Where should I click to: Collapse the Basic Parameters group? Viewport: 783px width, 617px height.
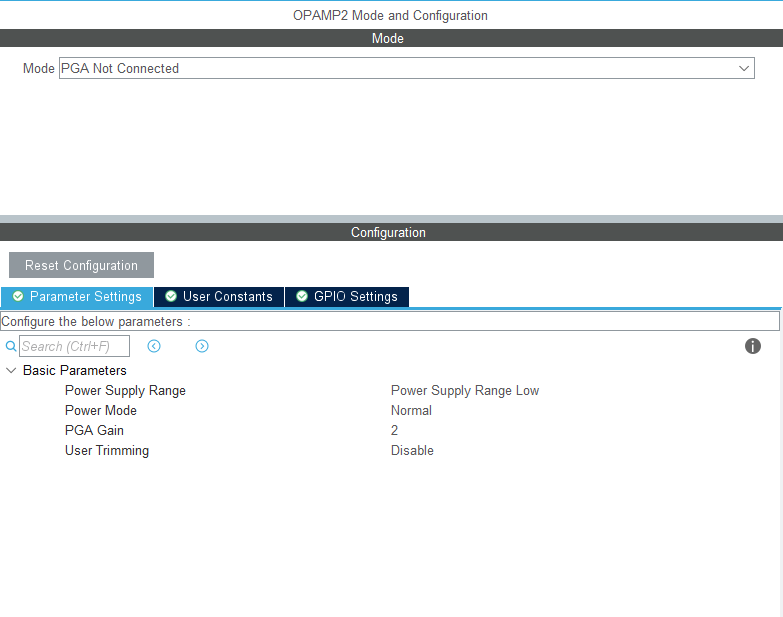[x=11, y=370]
